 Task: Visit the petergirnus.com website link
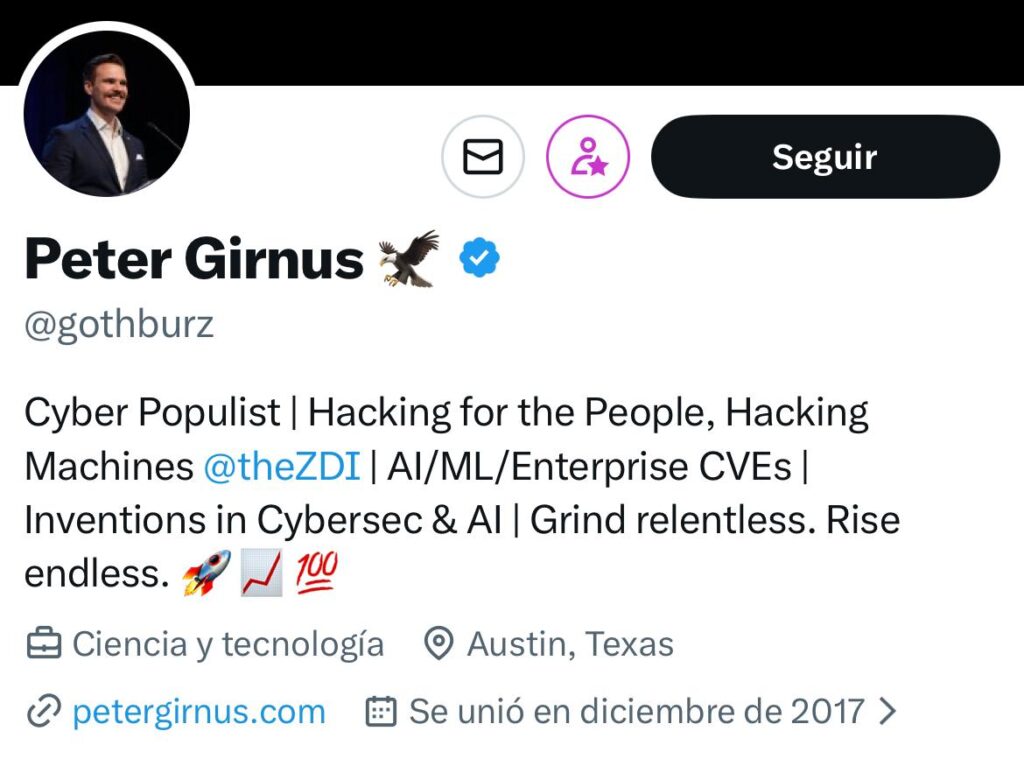pyautogui.click(x=199, y=711)
